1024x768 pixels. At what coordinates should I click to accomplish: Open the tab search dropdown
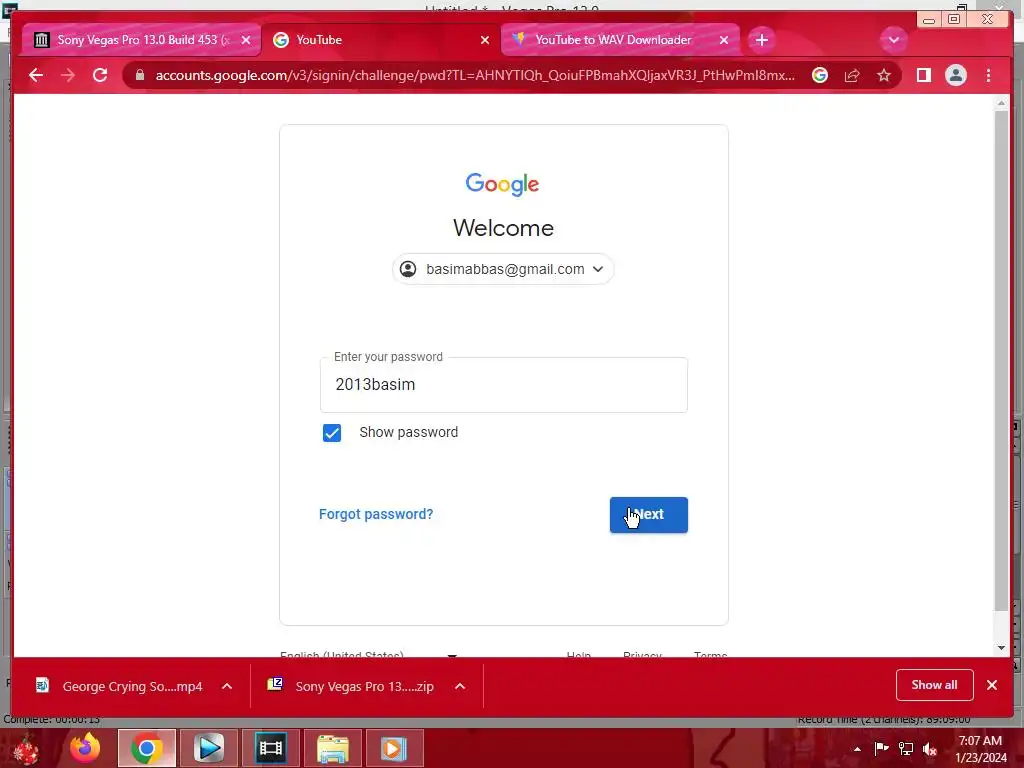(893, 40)
